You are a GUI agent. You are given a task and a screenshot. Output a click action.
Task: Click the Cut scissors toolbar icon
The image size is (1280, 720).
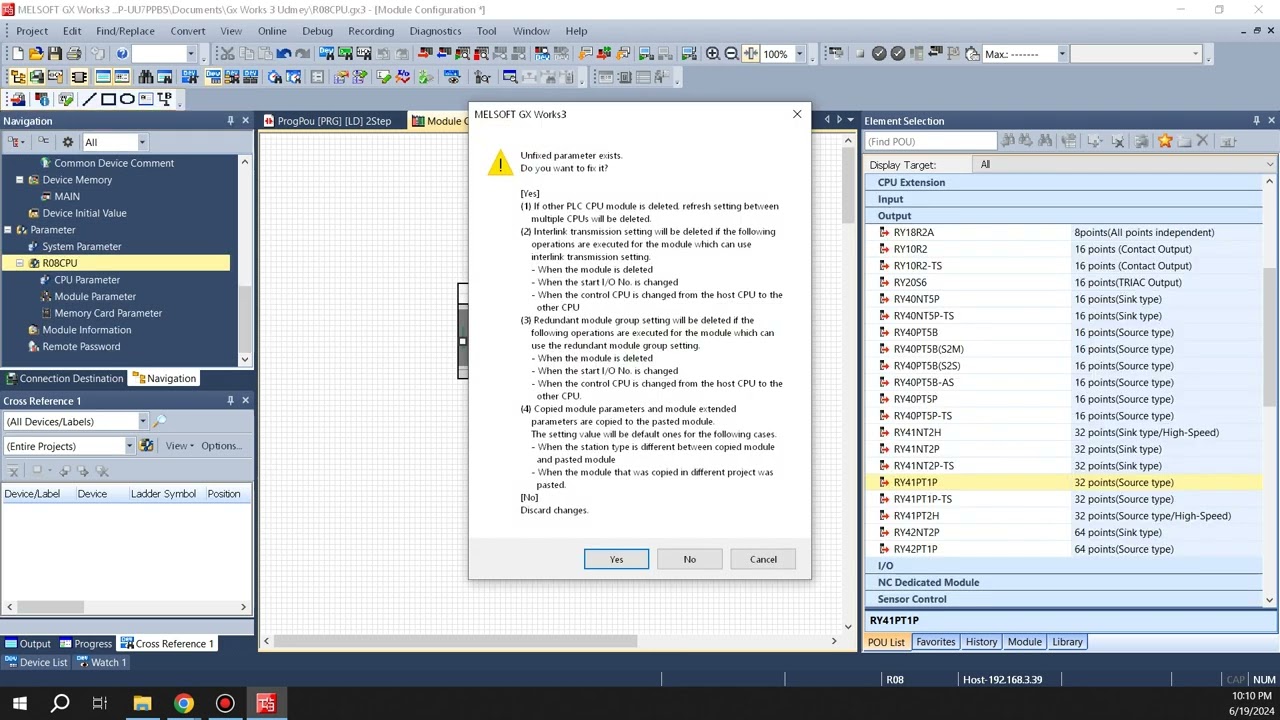227,54
